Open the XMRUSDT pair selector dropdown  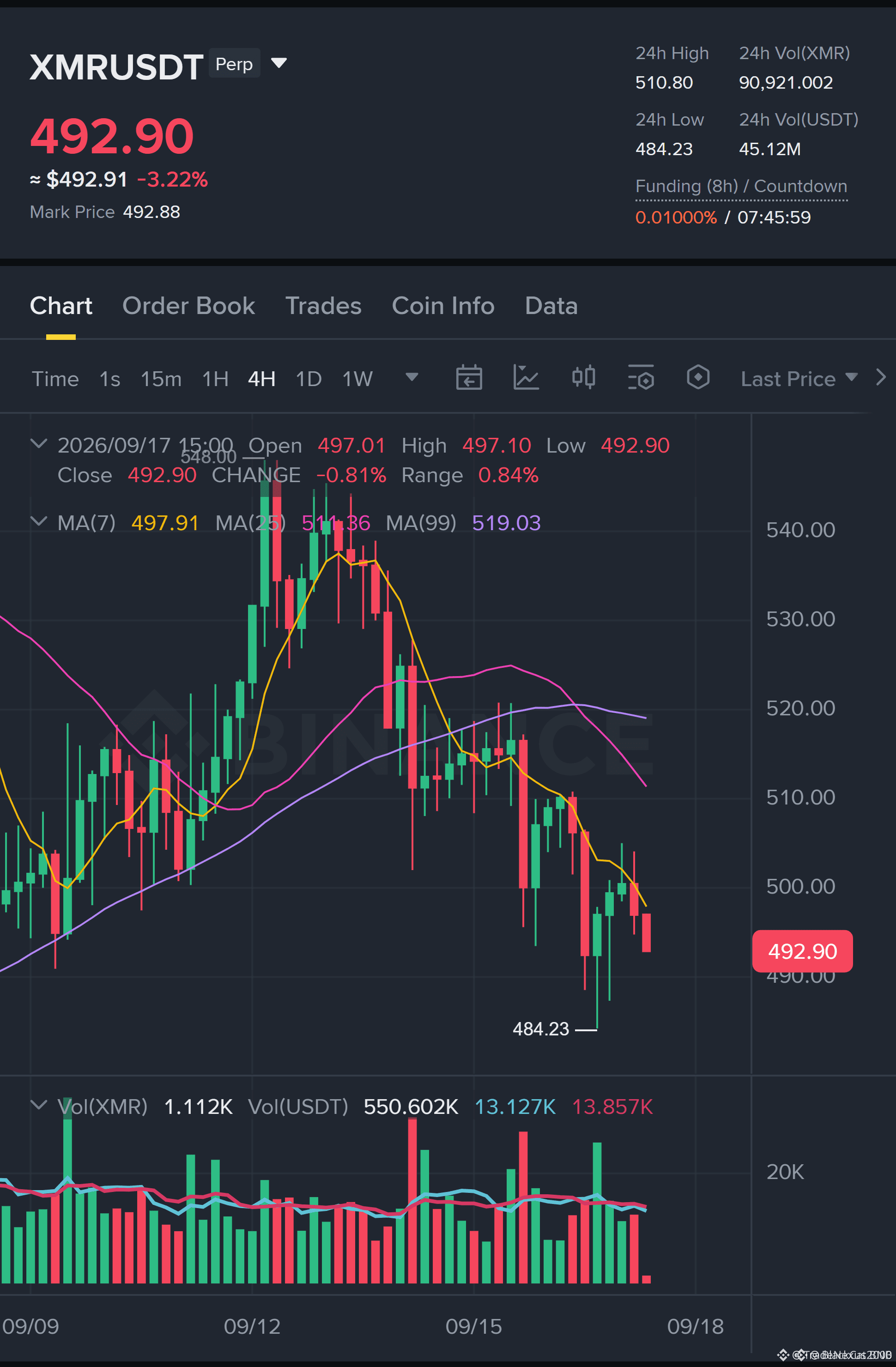point(278,63)
